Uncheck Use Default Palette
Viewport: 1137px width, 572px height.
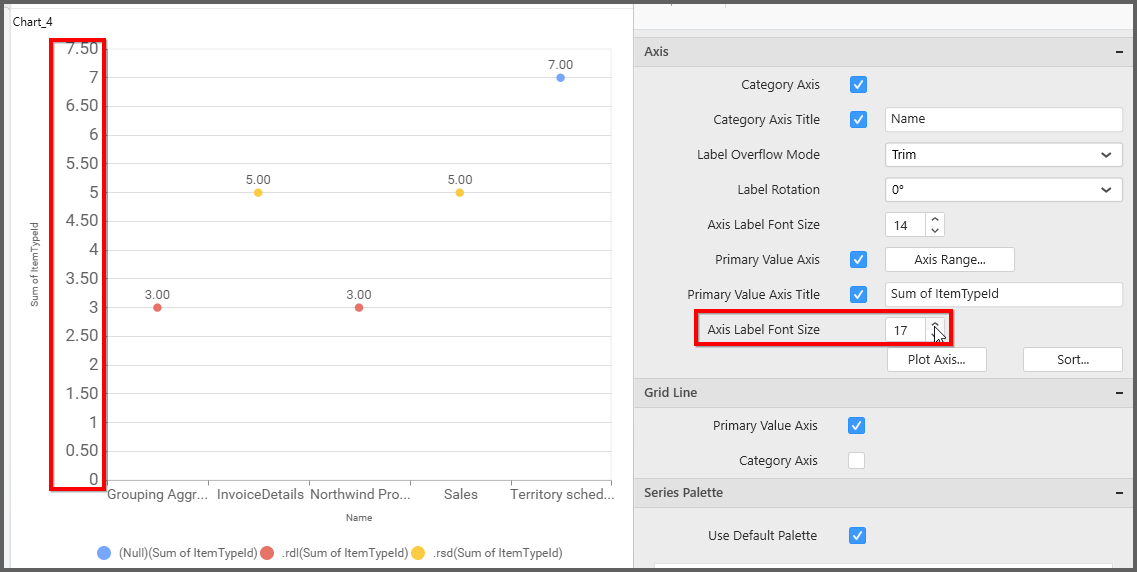857,536
